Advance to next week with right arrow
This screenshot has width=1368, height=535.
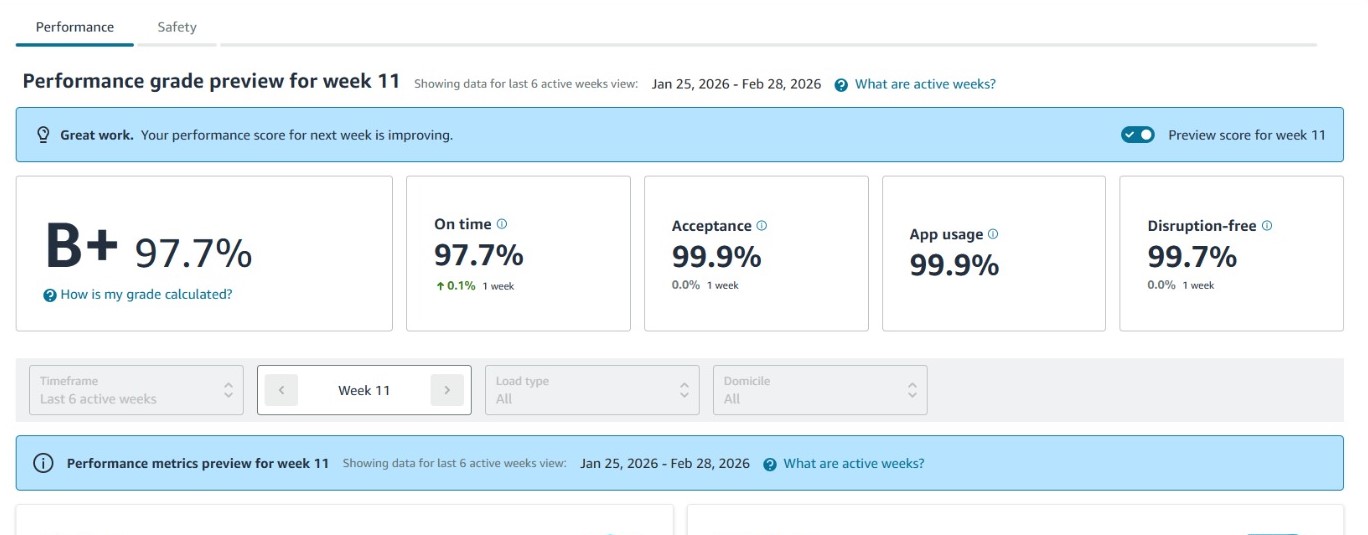(x=447, y=390)
